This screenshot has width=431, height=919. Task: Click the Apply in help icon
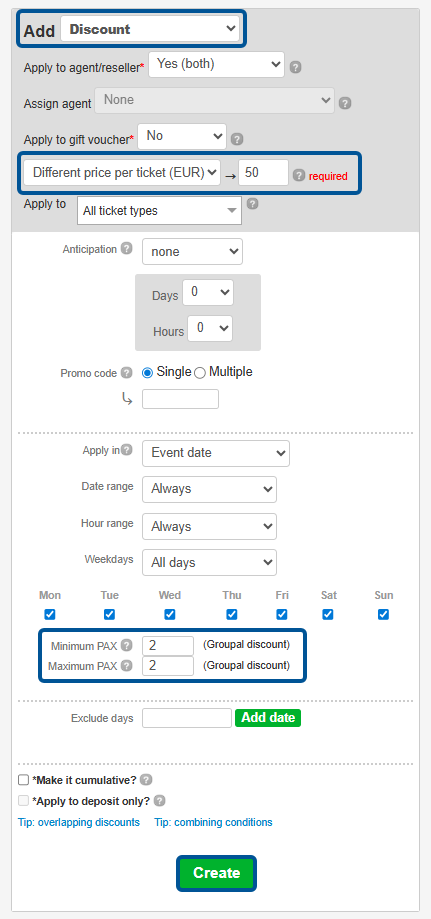pyautogui.click(x=127, y=450)
